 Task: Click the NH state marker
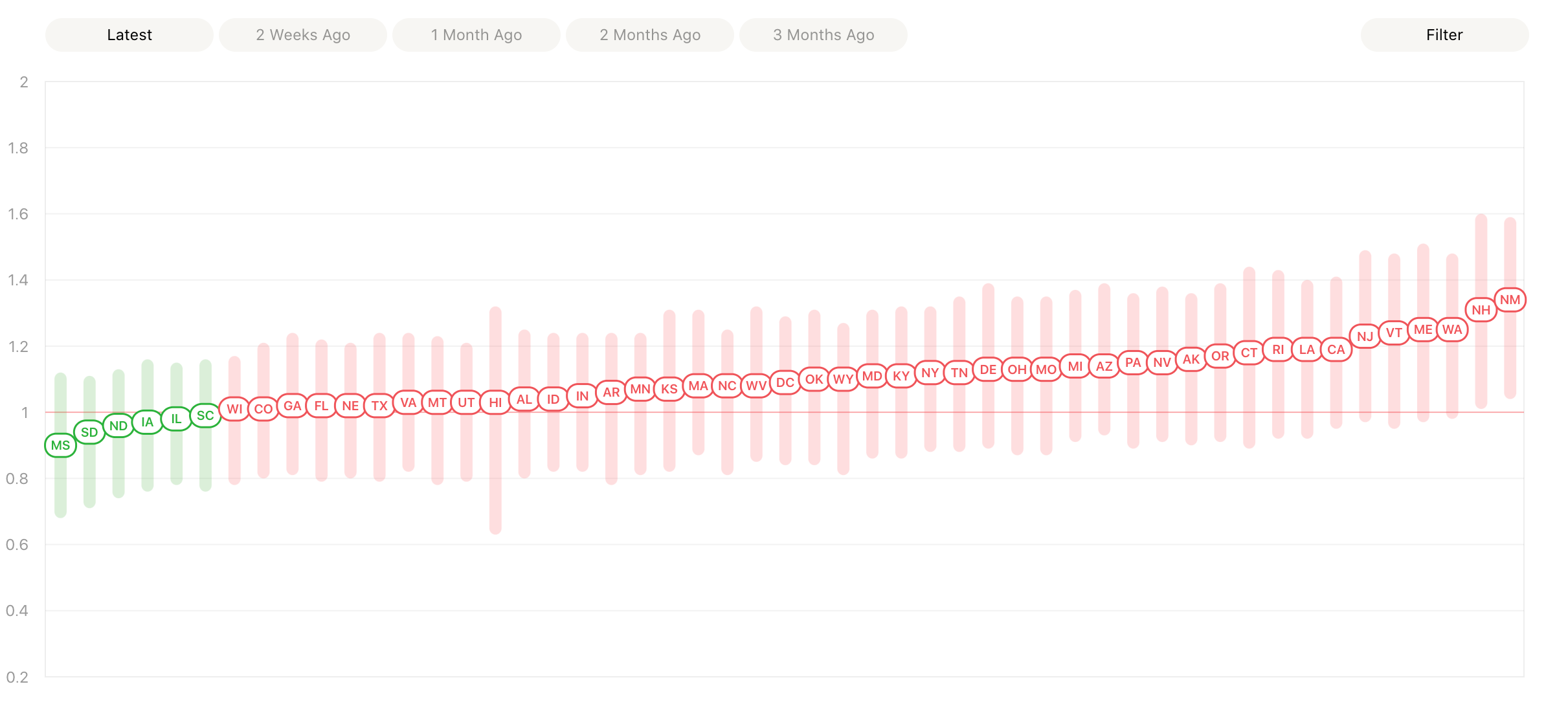pyautogui.click(x=1481, y=310)
